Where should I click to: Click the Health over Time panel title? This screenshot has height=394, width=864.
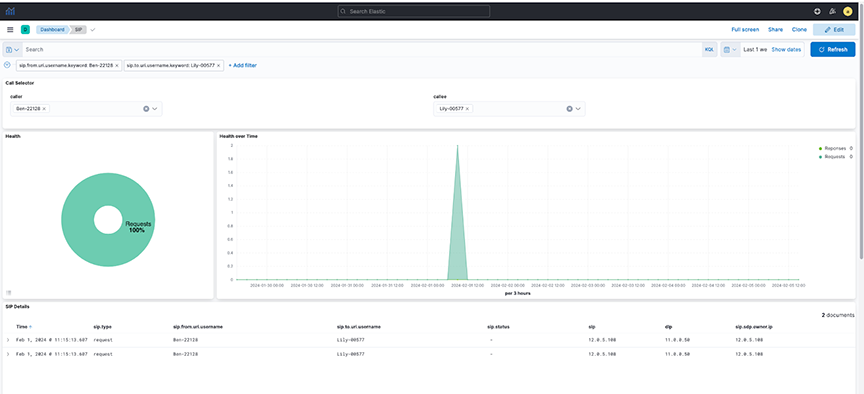(x=238, y=136)
